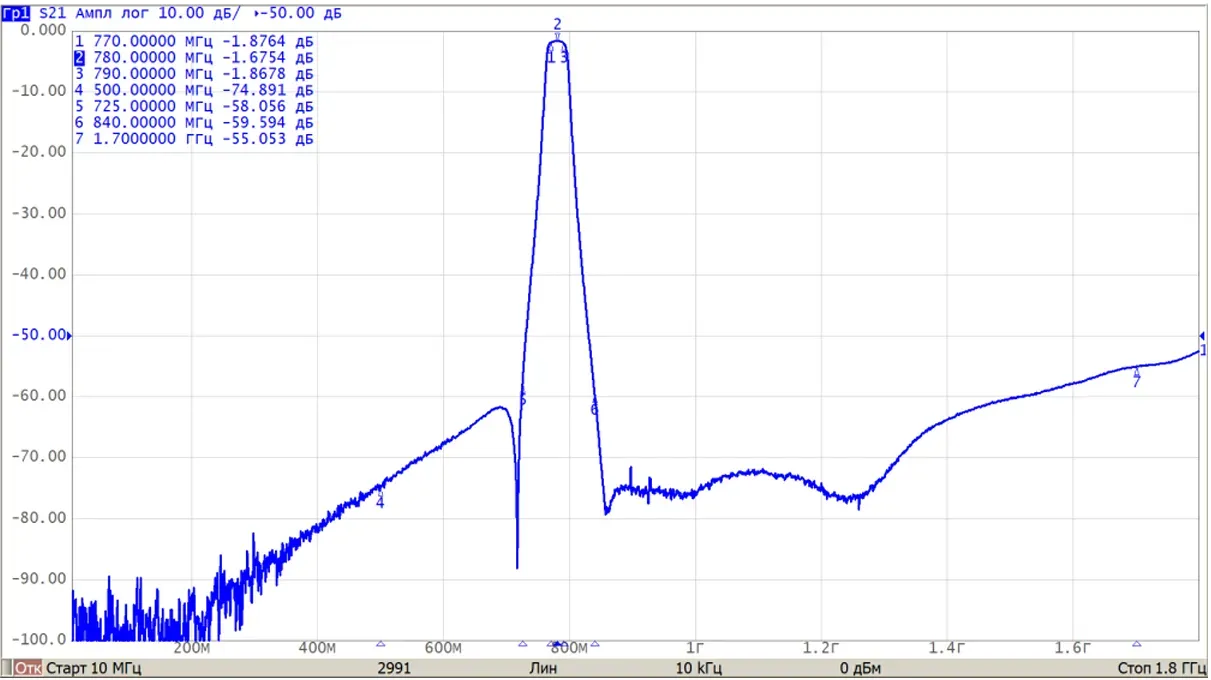1211x680 pixels.
Task: Click the 0.000 top scale label
Action: [x=44, y=30]
